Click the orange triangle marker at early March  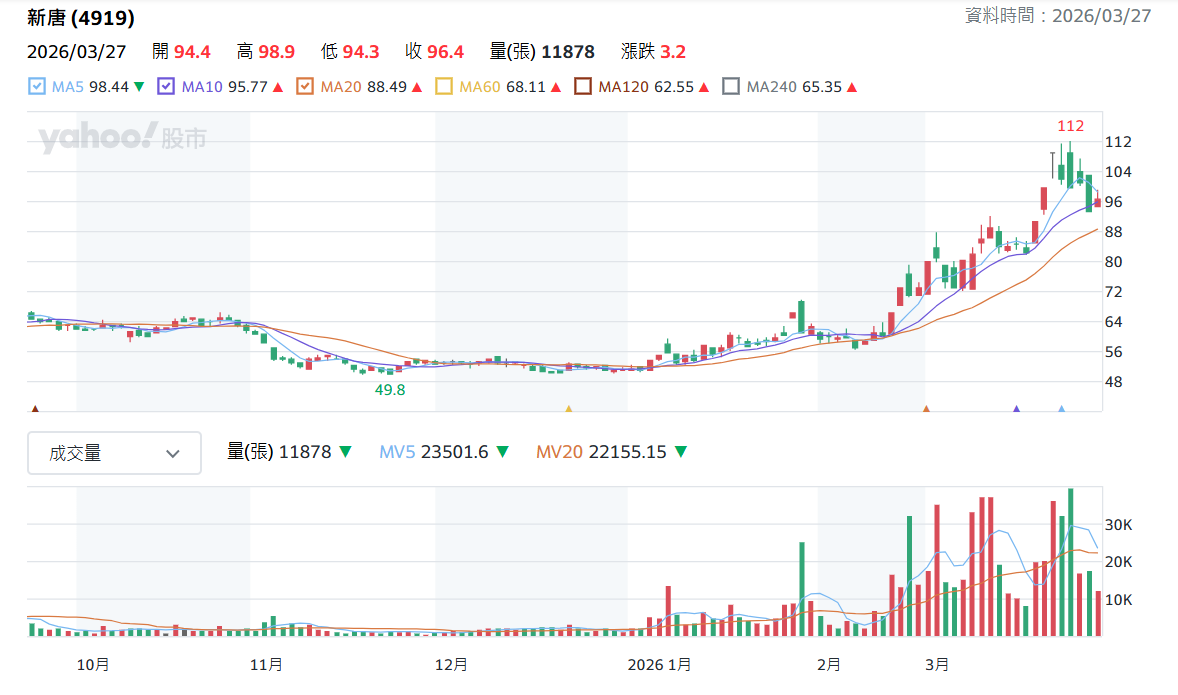pyautogui.click(x=926, y=409)
